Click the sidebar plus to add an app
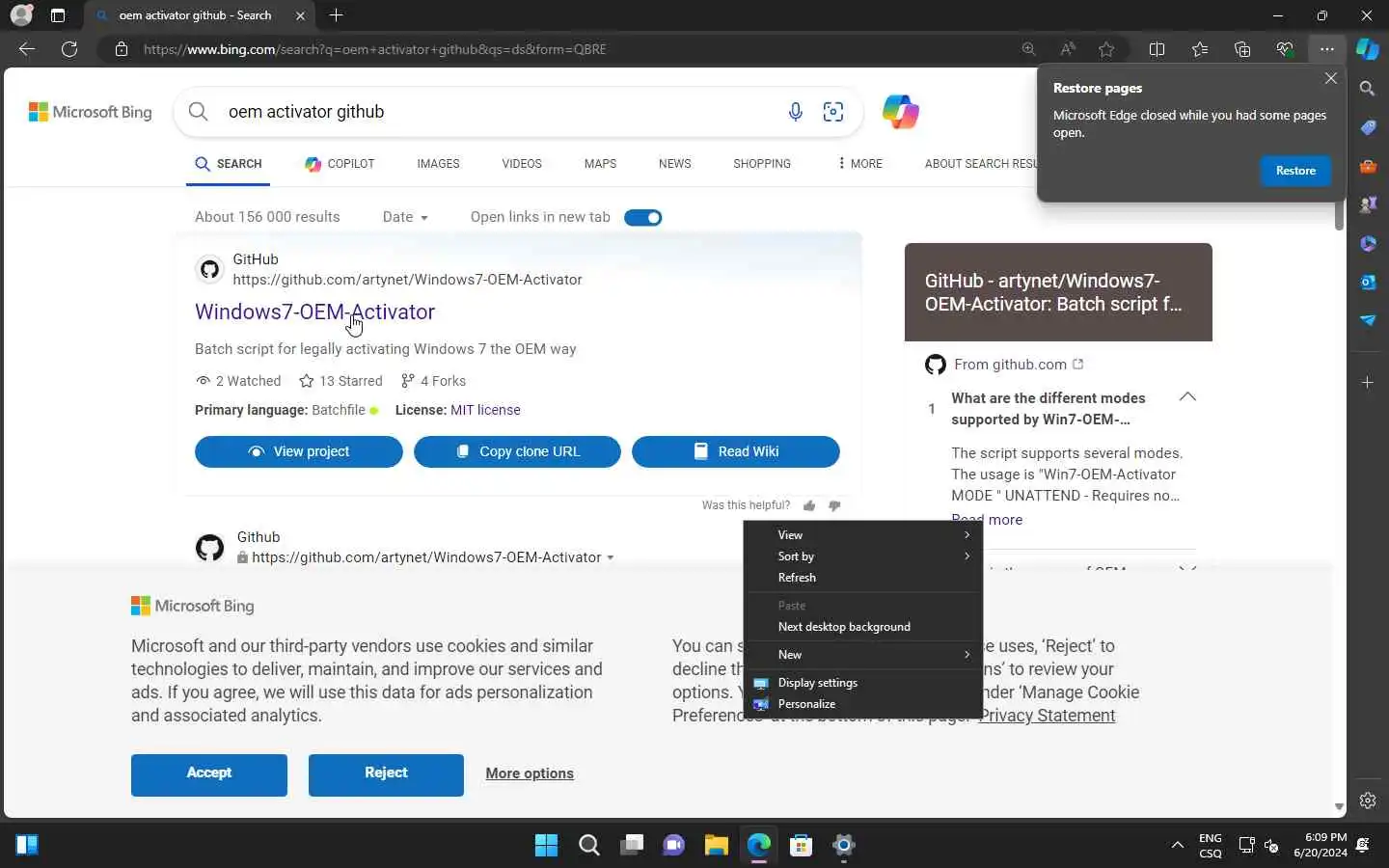Viewport: 1389px width, 868px height. tap(1368, 383)
